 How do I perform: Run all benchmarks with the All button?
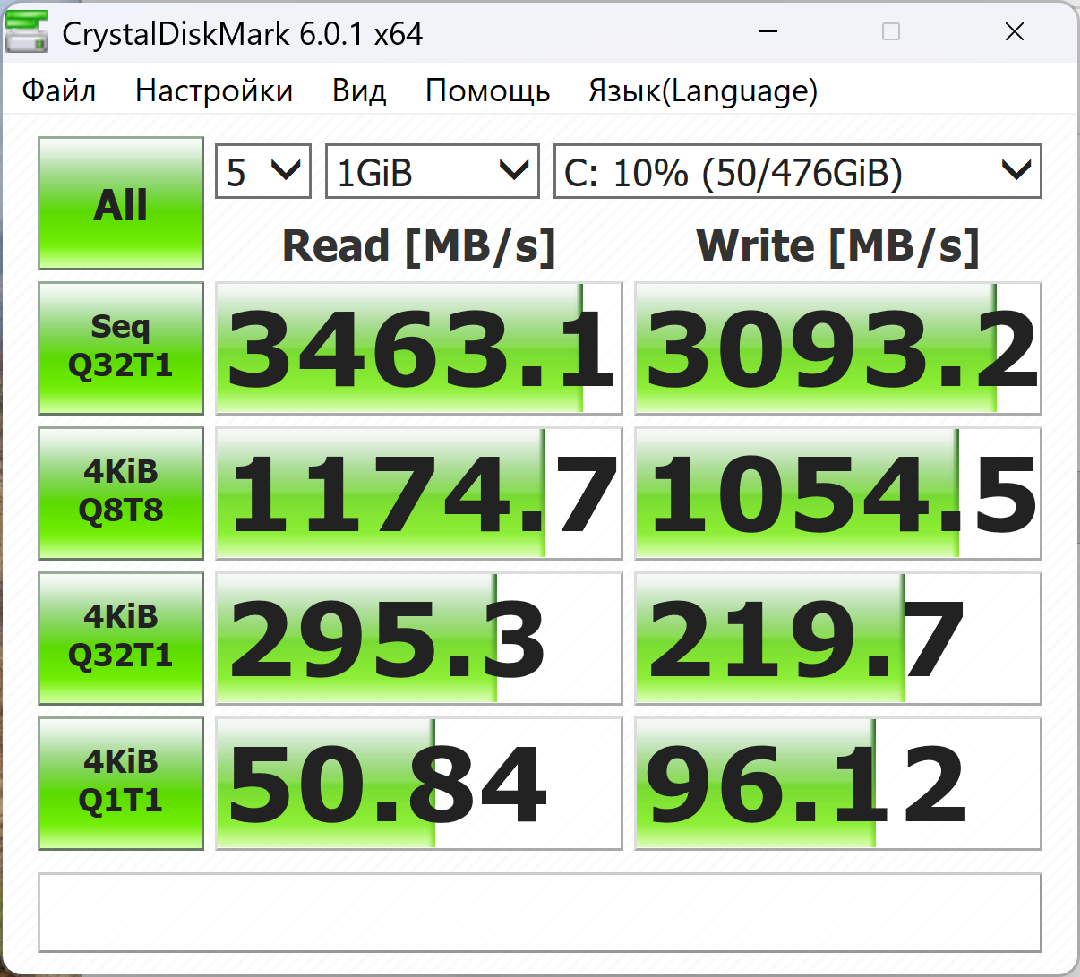click(121, 203)
